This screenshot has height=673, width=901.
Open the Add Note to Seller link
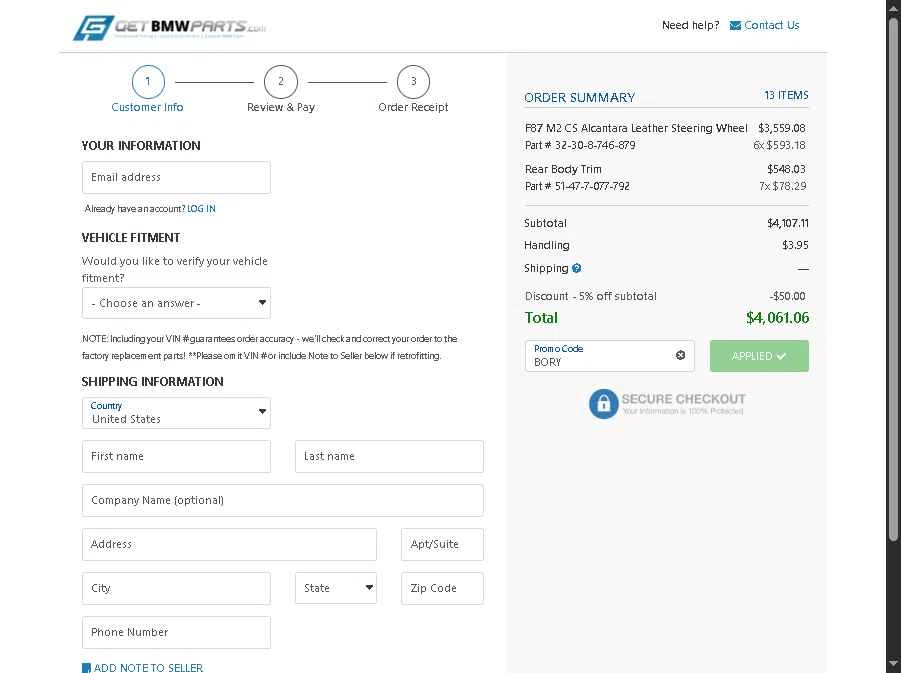148,667
